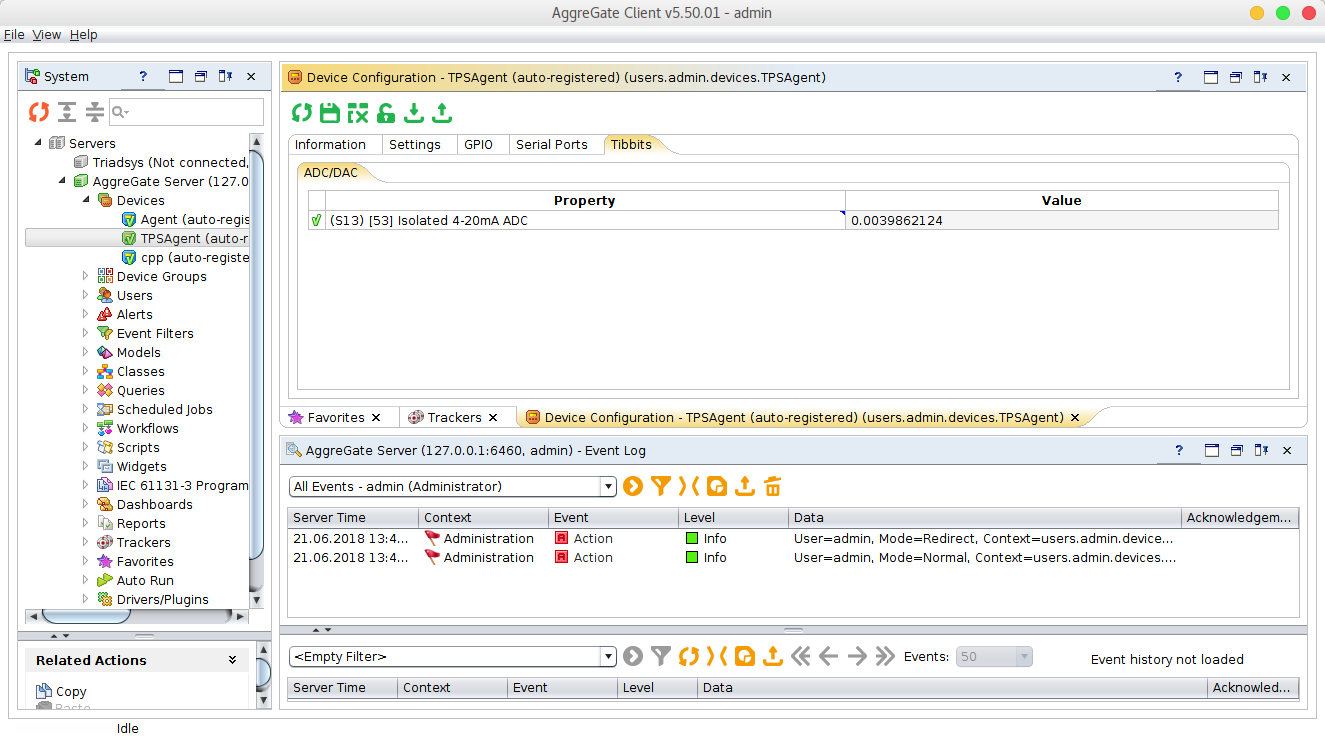Select Scheduled Jobs tree item

point(164,409)
